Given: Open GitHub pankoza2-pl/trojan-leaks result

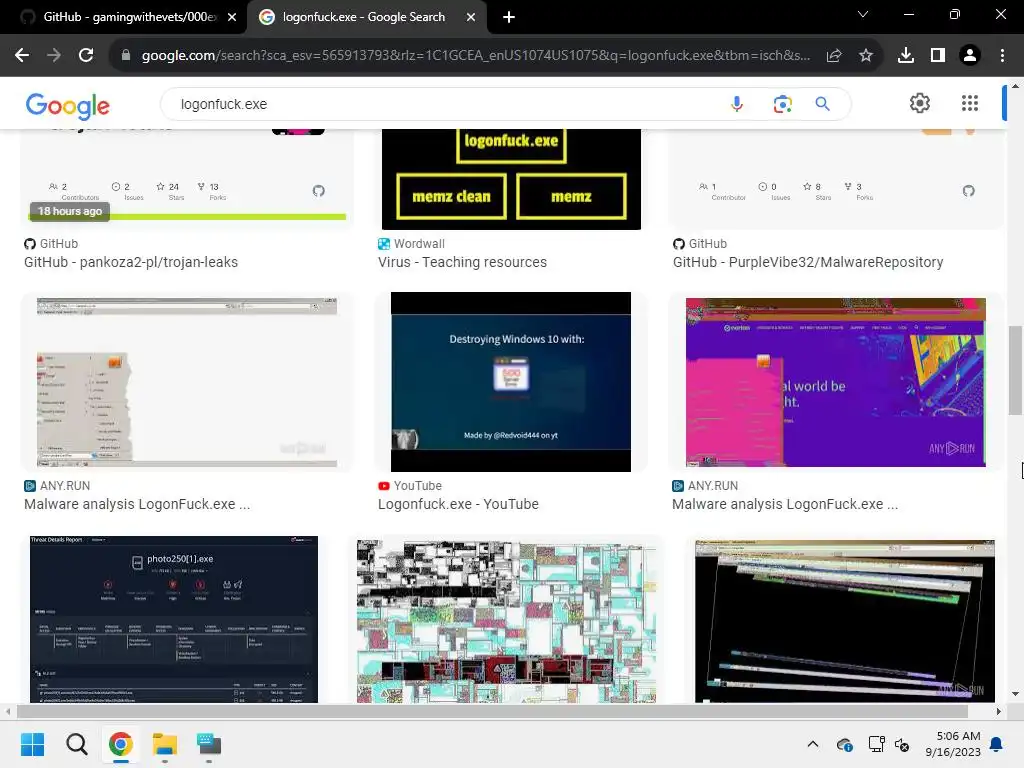Looking at the screenshot, I should pyautogui.click(x=131, y=262).
